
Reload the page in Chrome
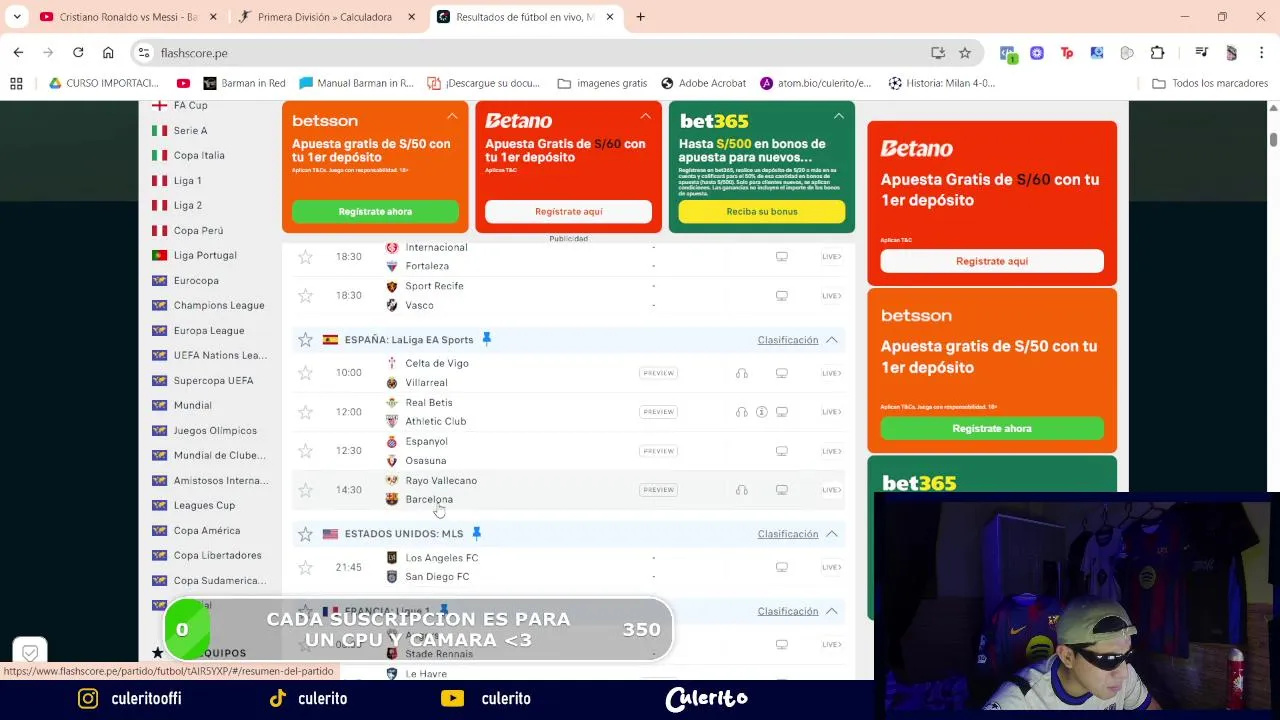pyautogui.click(x=78, y=52)
